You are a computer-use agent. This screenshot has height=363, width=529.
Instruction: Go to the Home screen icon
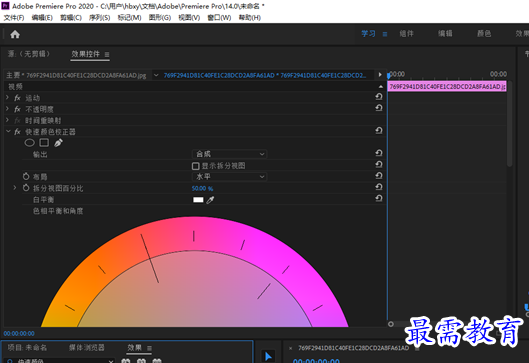point(15,34)
